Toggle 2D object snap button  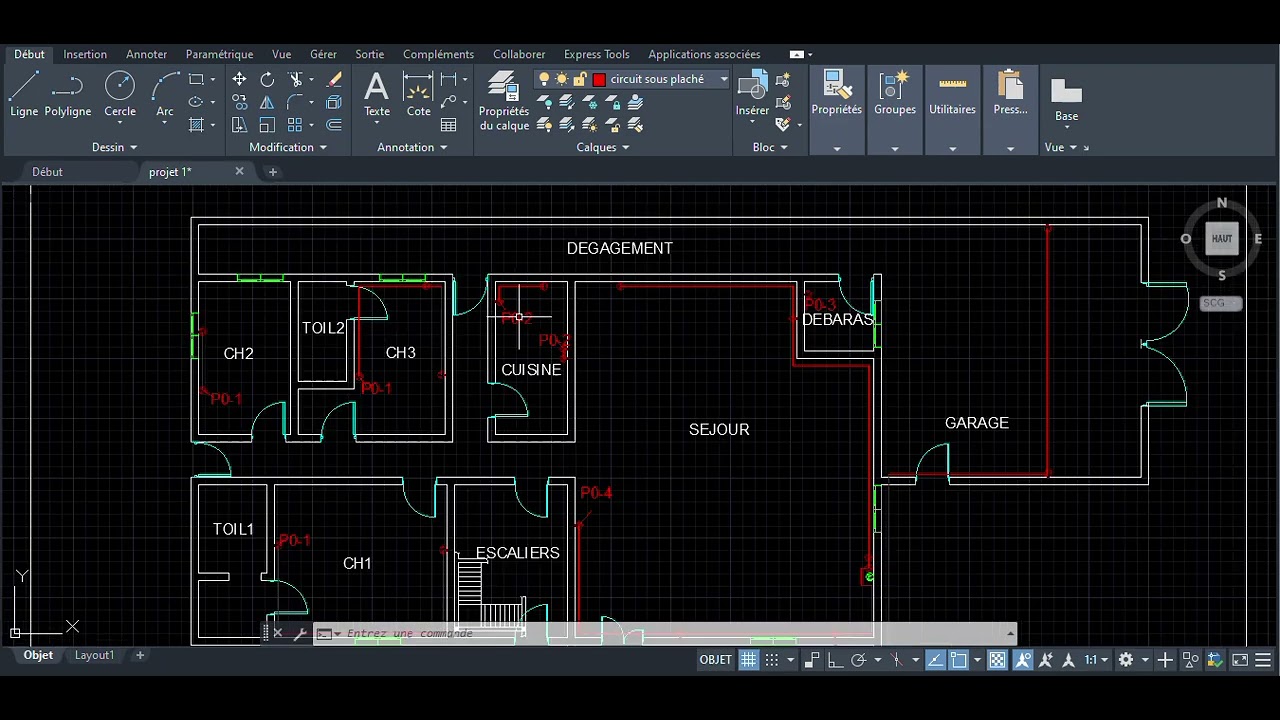(x=958, y=660)
